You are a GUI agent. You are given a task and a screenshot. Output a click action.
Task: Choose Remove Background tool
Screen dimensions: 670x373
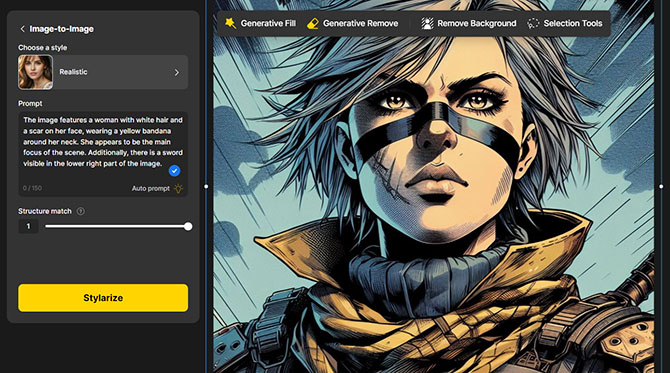(469, 23)
